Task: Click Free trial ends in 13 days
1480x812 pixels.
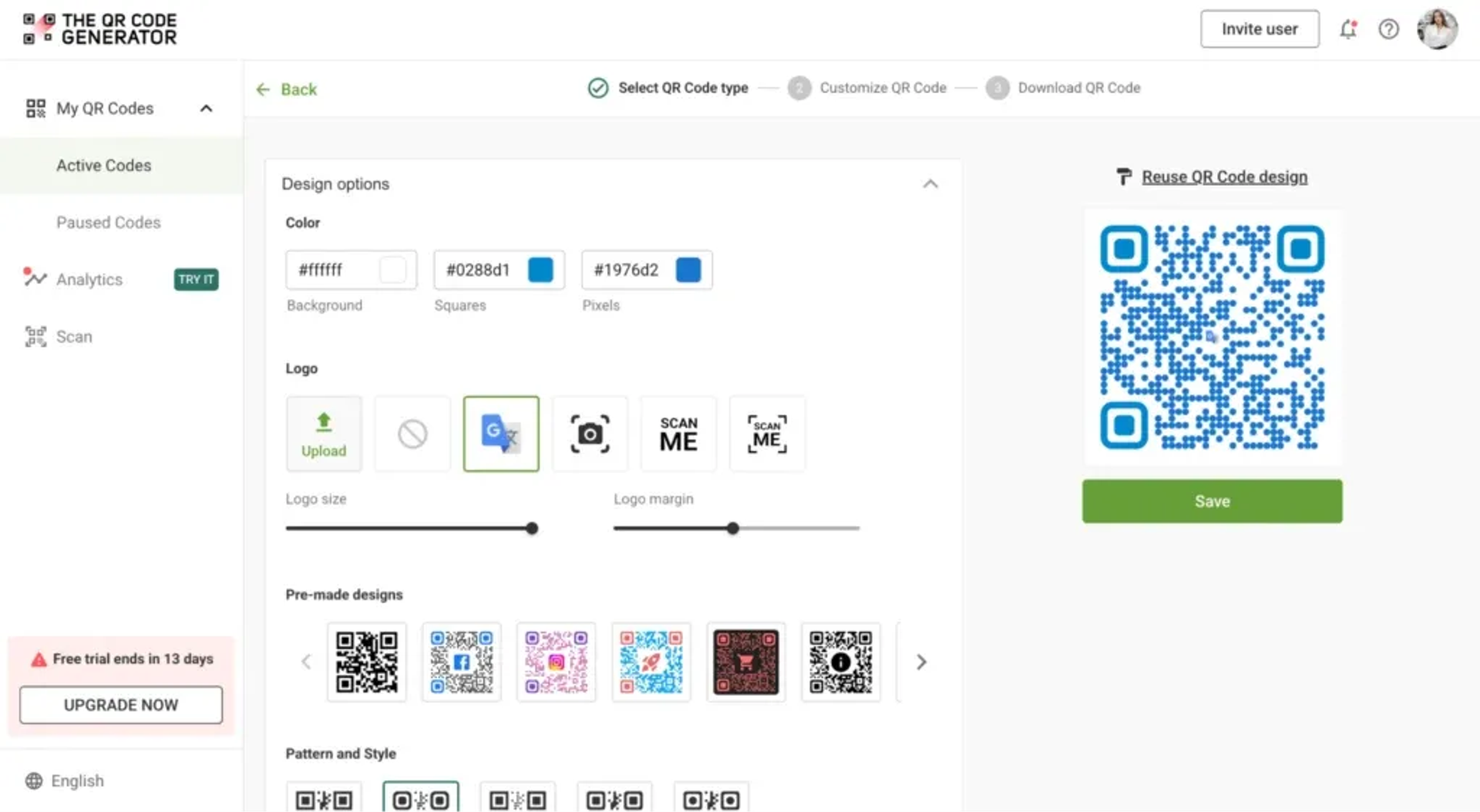Action: click(133, 659)
